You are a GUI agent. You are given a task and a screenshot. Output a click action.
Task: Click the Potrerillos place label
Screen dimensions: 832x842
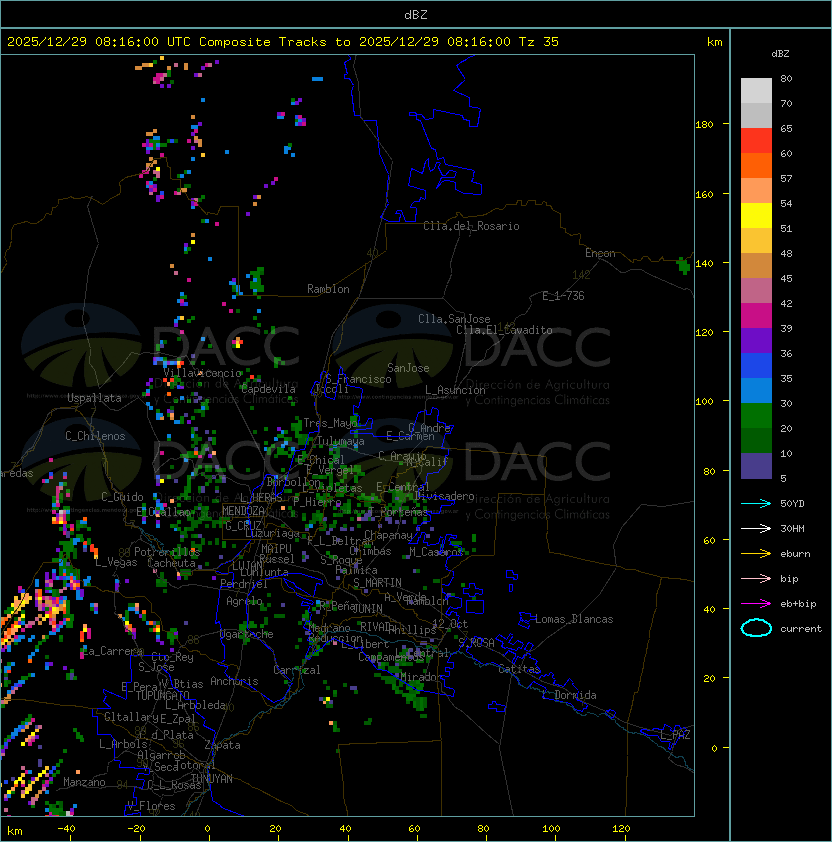pos(167,552)
